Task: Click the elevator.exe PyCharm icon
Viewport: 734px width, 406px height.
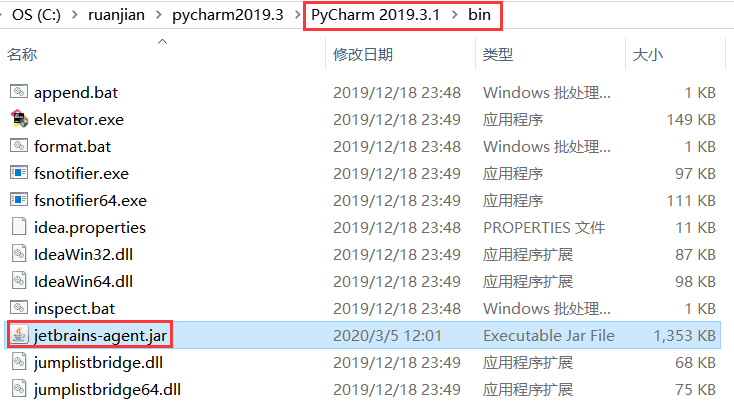Action: pos(19,119)
